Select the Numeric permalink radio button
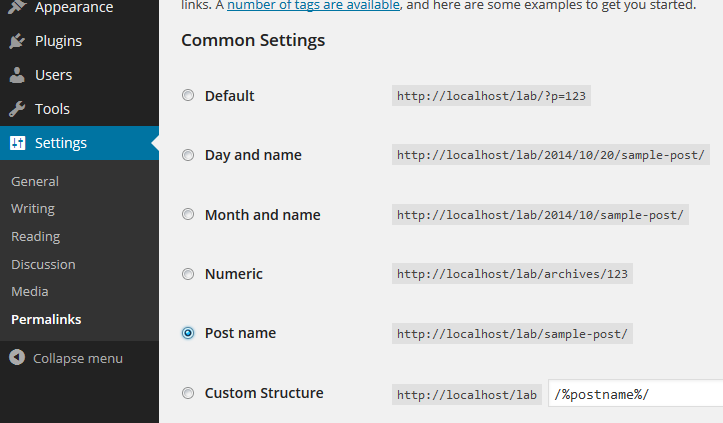Screen dimensions: 723x423 click(x=188, y=274)
